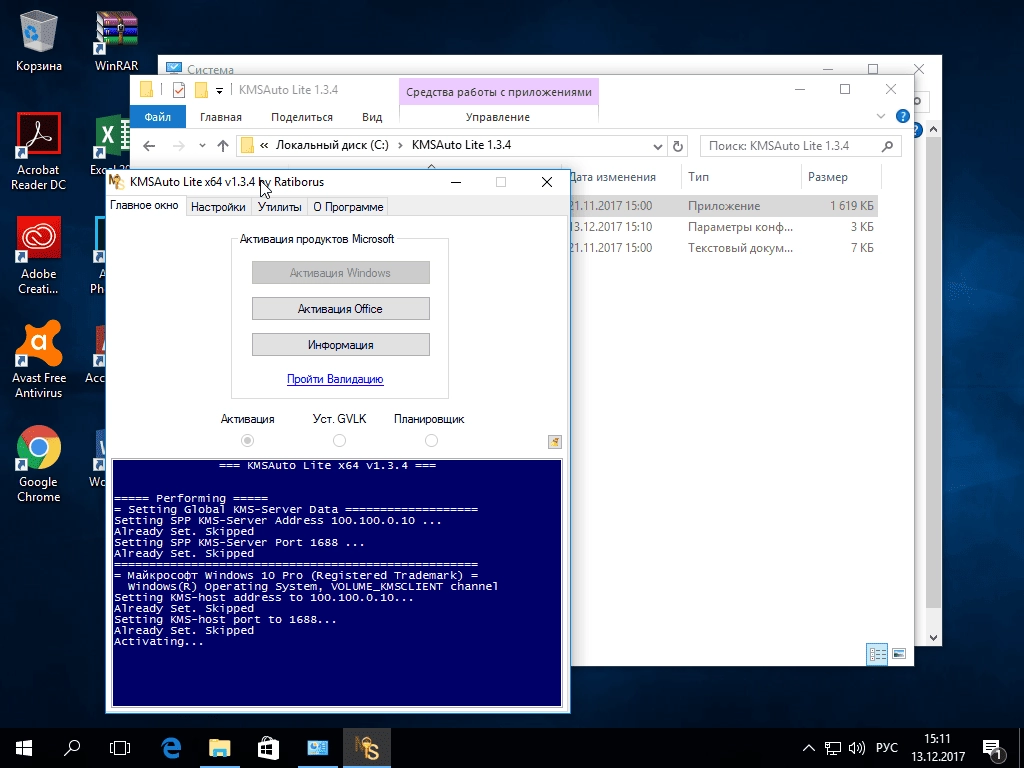Image resolution: width=1024 pixels, height=768 pixels.
Task: Select the Текстовый докум... file row
Action: (x=724, y=248)
